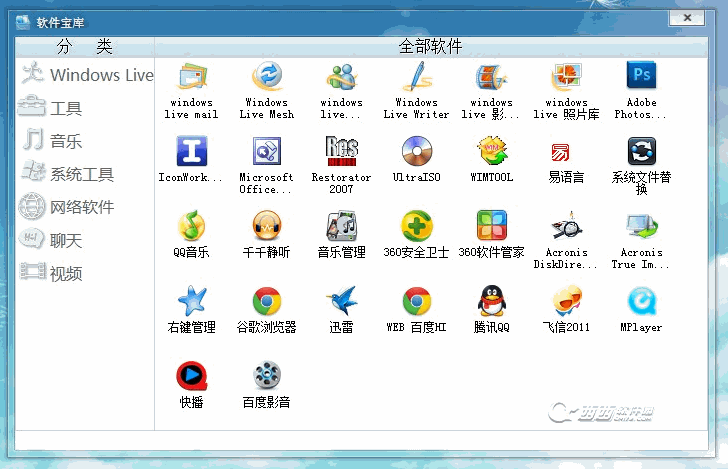Click the 软件宝库 title bar icon
Viewport: 728px width, 469px height.
23,22
